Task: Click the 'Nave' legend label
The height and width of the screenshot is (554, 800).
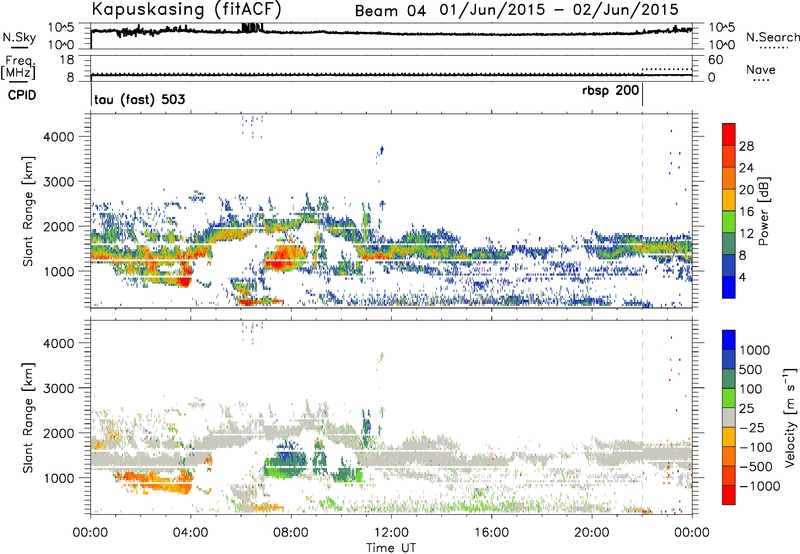Action: tap(761, 69)
